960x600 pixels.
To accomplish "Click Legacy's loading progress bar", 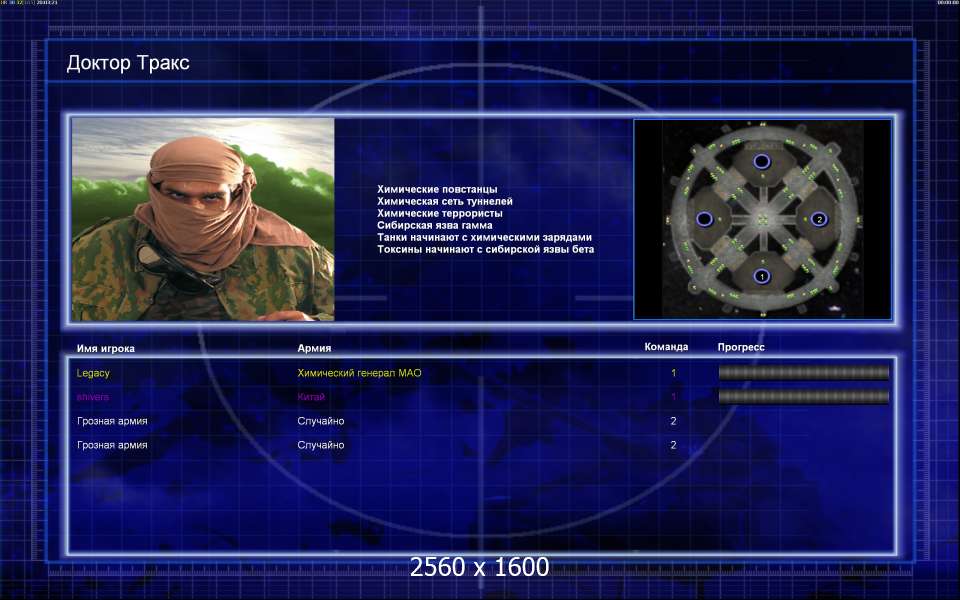I will click(803, 373).
